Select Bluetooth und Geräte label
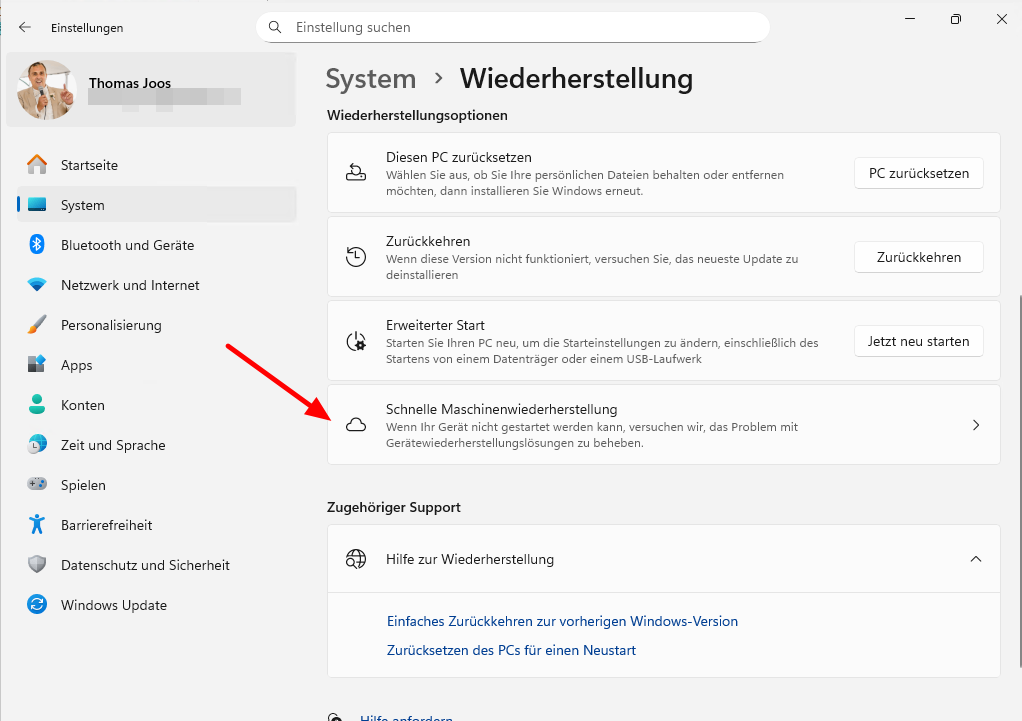Screen dimensions: 1022x721 point(127,245)
